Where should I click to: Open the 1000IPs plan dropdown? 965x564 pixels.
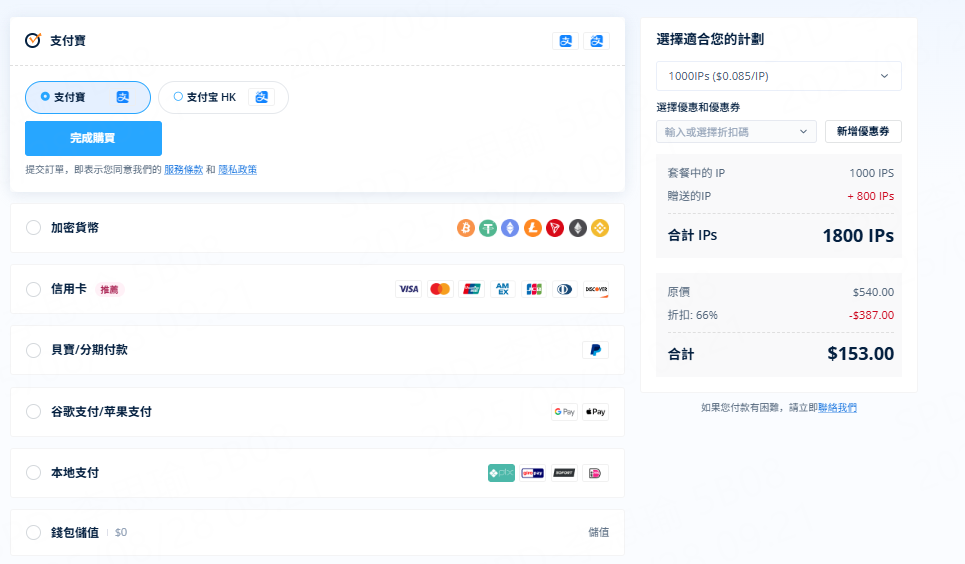pos(778,76)
